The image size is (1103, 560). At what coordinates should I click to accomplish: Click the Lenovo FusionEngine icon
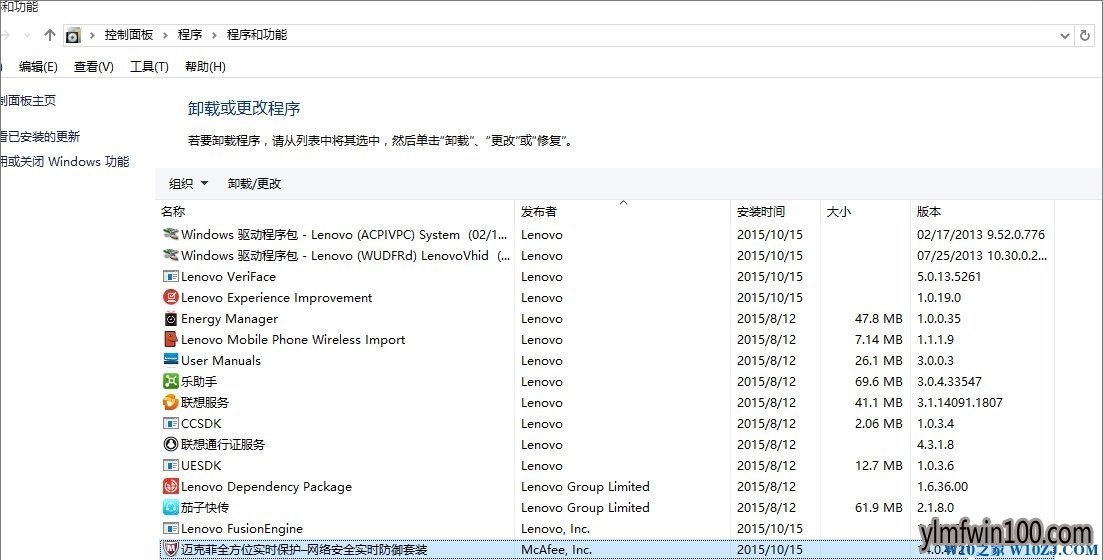point(170,528)
